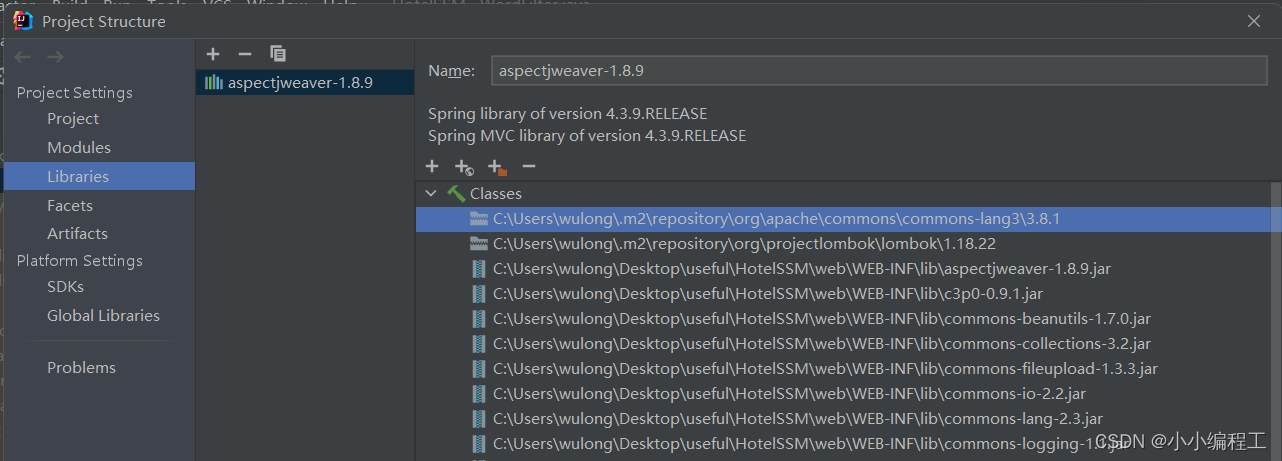Click jar icon of aspectjweaver-1.8.9.jar

coord(479,269)
